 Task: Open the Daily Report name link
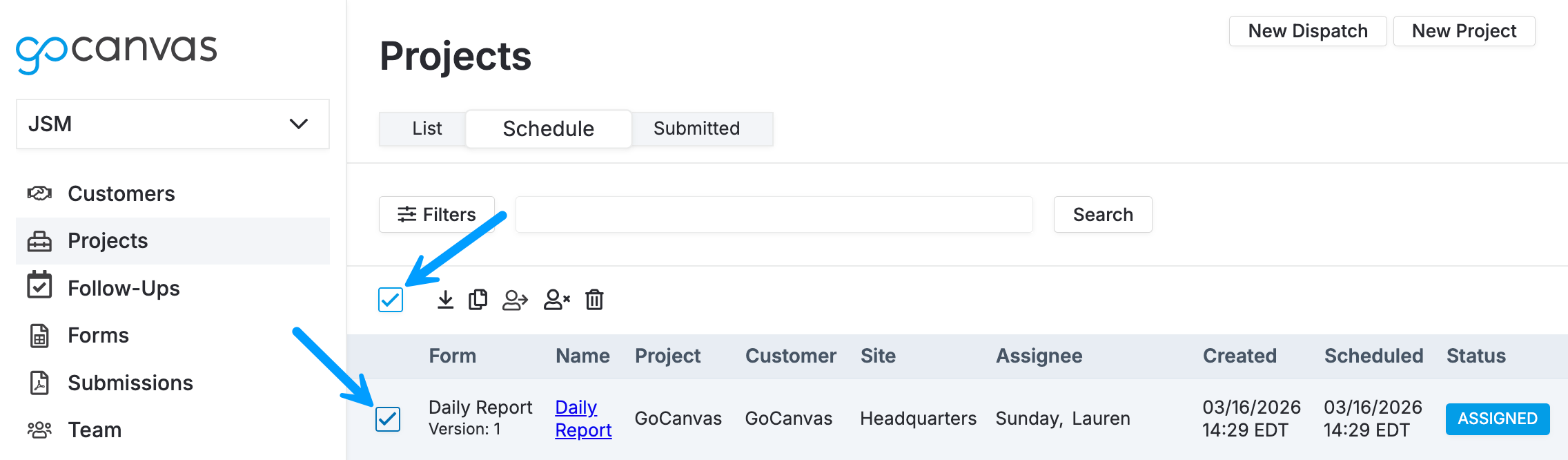coord(583,419)
